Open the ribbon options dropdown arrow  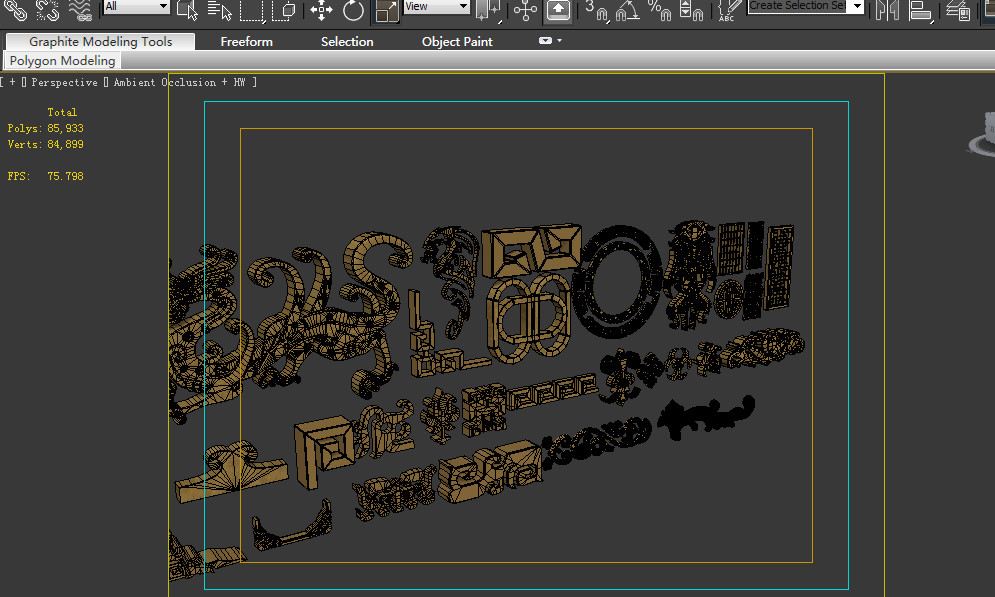click(559, 41)
